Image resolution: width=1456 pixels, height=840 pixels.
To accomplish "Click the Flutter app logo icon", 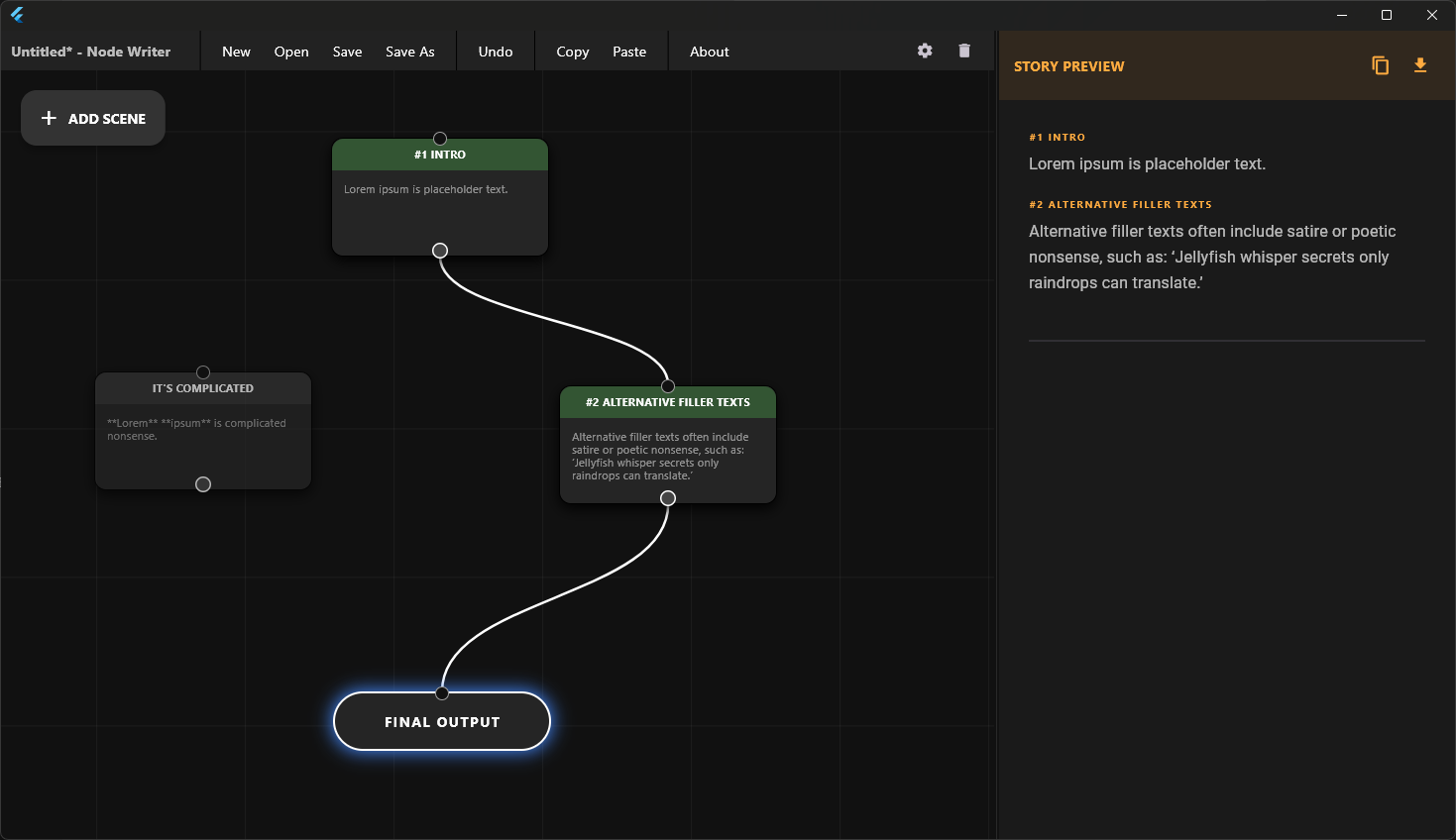I will [17, 15].
